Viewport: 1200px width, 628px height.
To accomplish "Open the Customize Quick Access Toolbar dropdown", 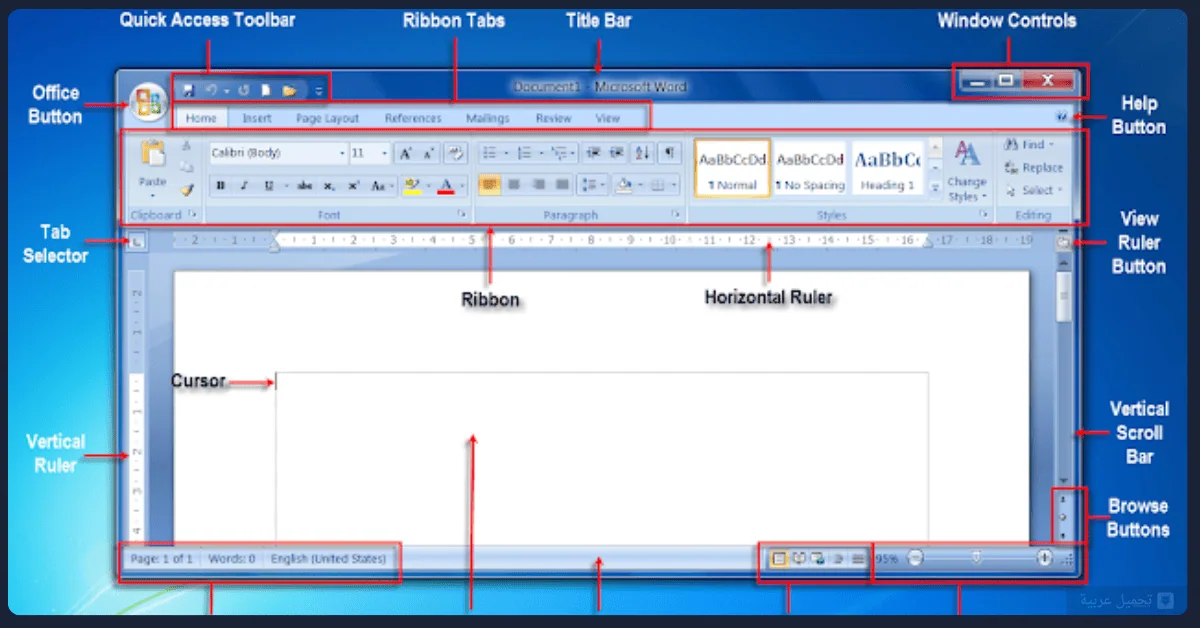I will pyautogui.click(x=319, y=91).
